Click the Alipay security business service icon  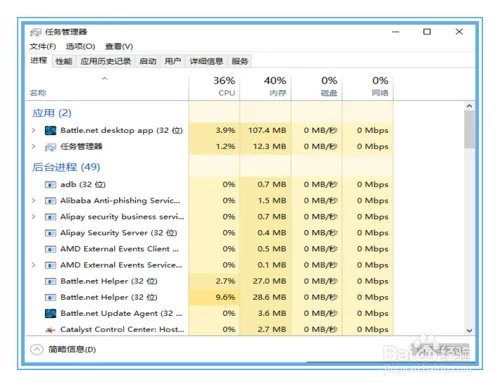(x=50, y=217)
